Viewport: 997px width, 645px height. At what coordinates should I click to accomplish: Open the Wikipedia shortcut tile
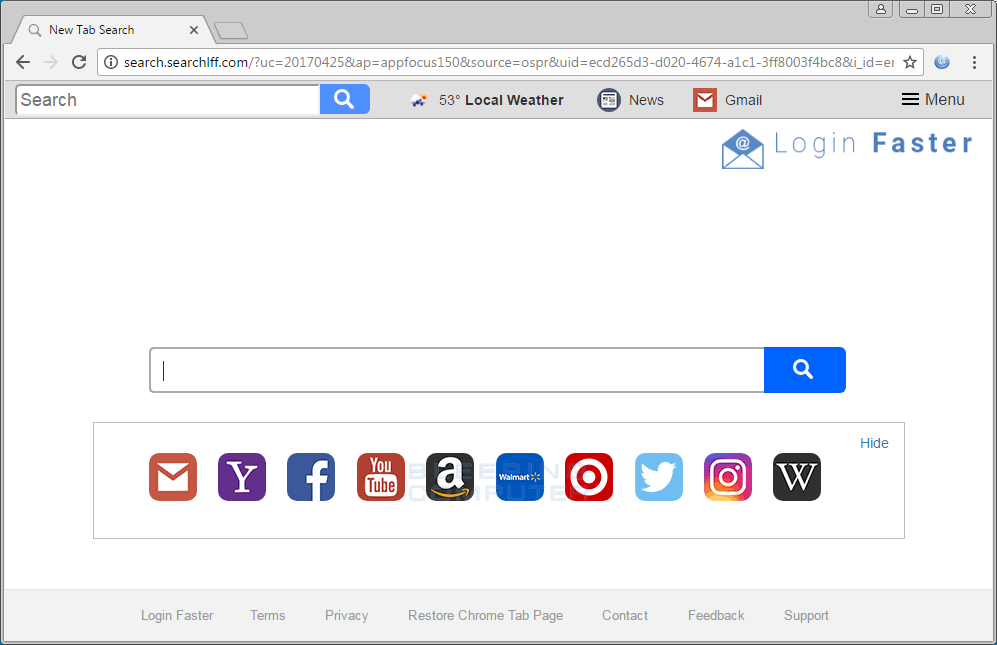[797, 476]
